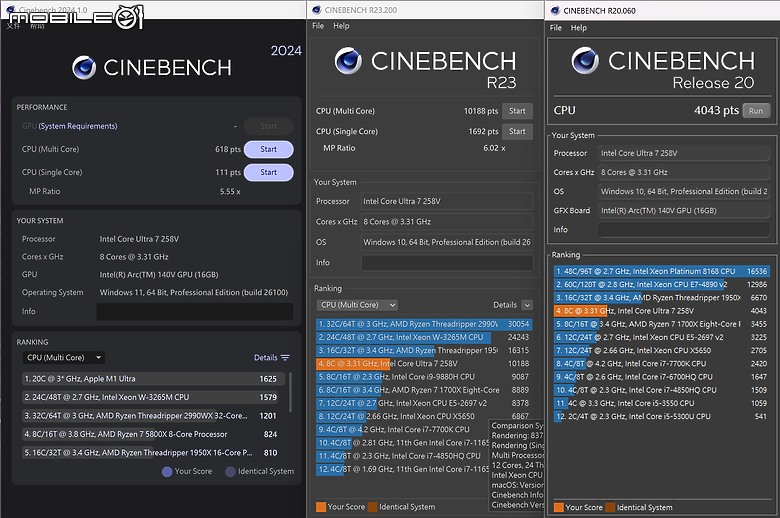The height and width of the screenshot is (518, 780).
Task: Select Threadripper 2990WX row scoring 1201
Action: click(153, 415)
